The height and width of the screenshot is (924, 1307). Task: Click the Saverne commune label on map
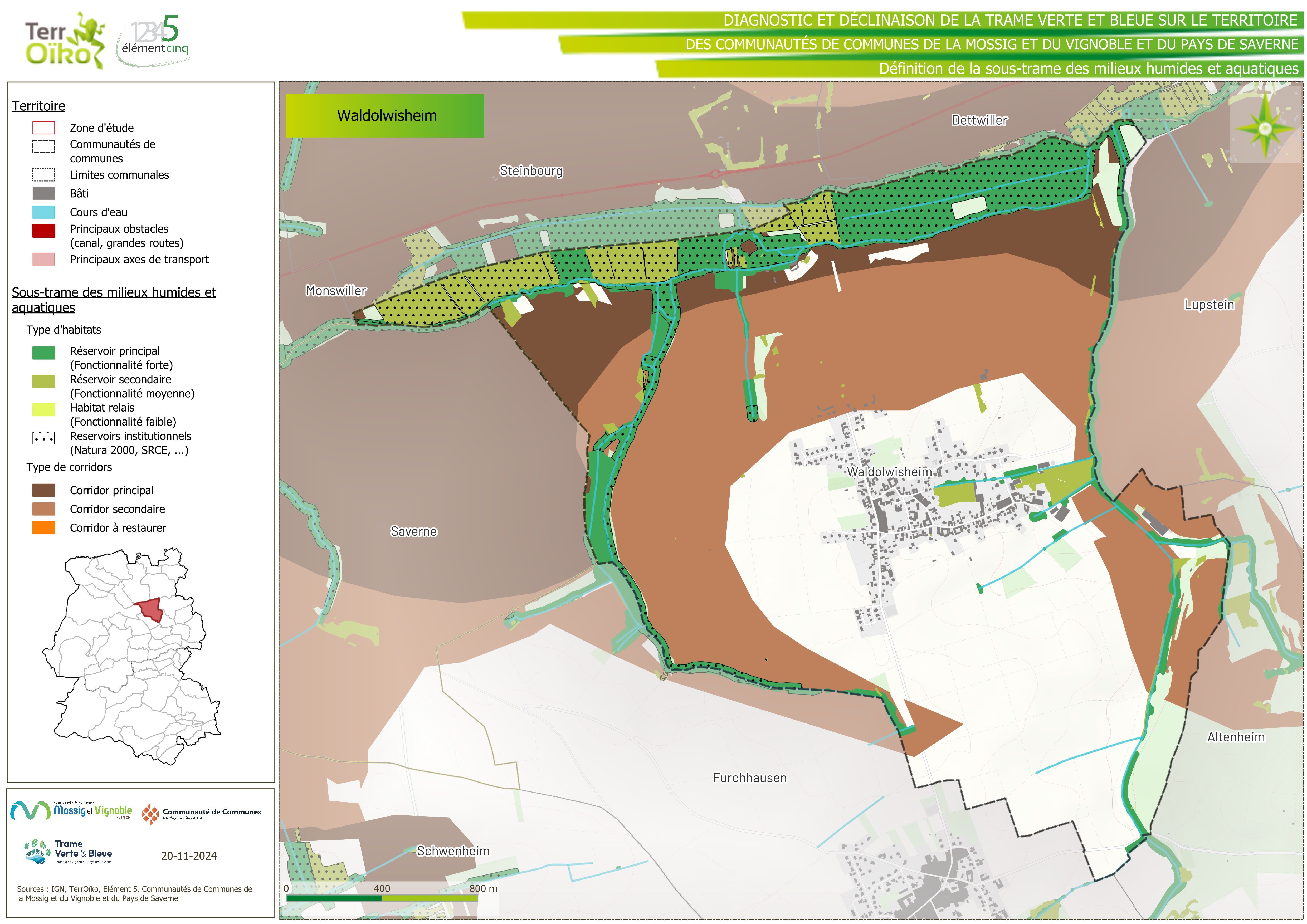(x=414, y=531)
